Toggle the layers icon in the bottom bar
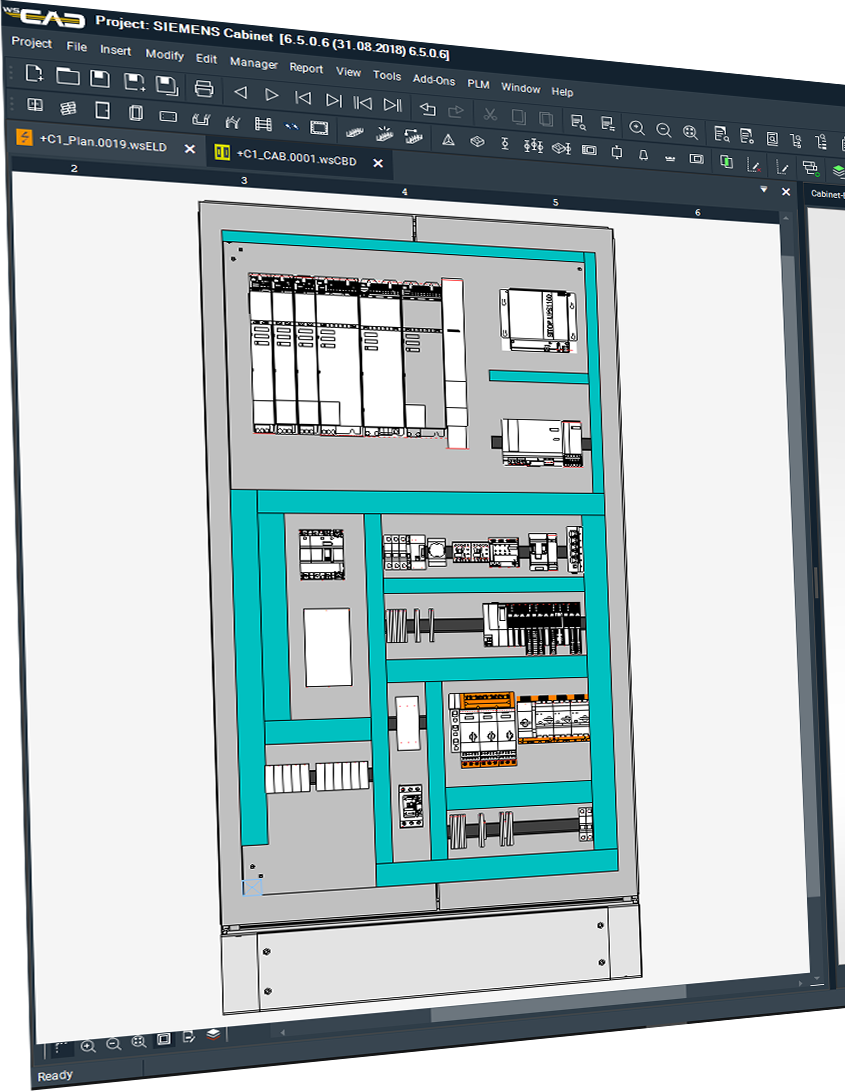 tap(214, 1035)
